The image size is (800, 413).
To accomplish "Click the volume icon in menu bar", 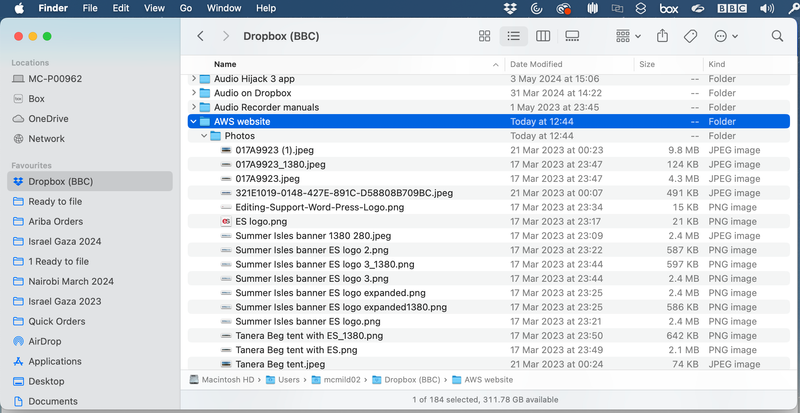I will tap(766, 8).
